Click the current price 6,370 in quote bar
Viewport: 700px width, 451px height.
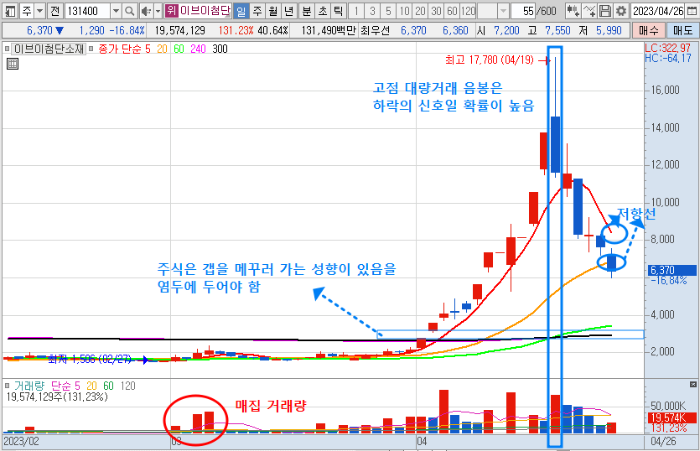pos(40,31)
